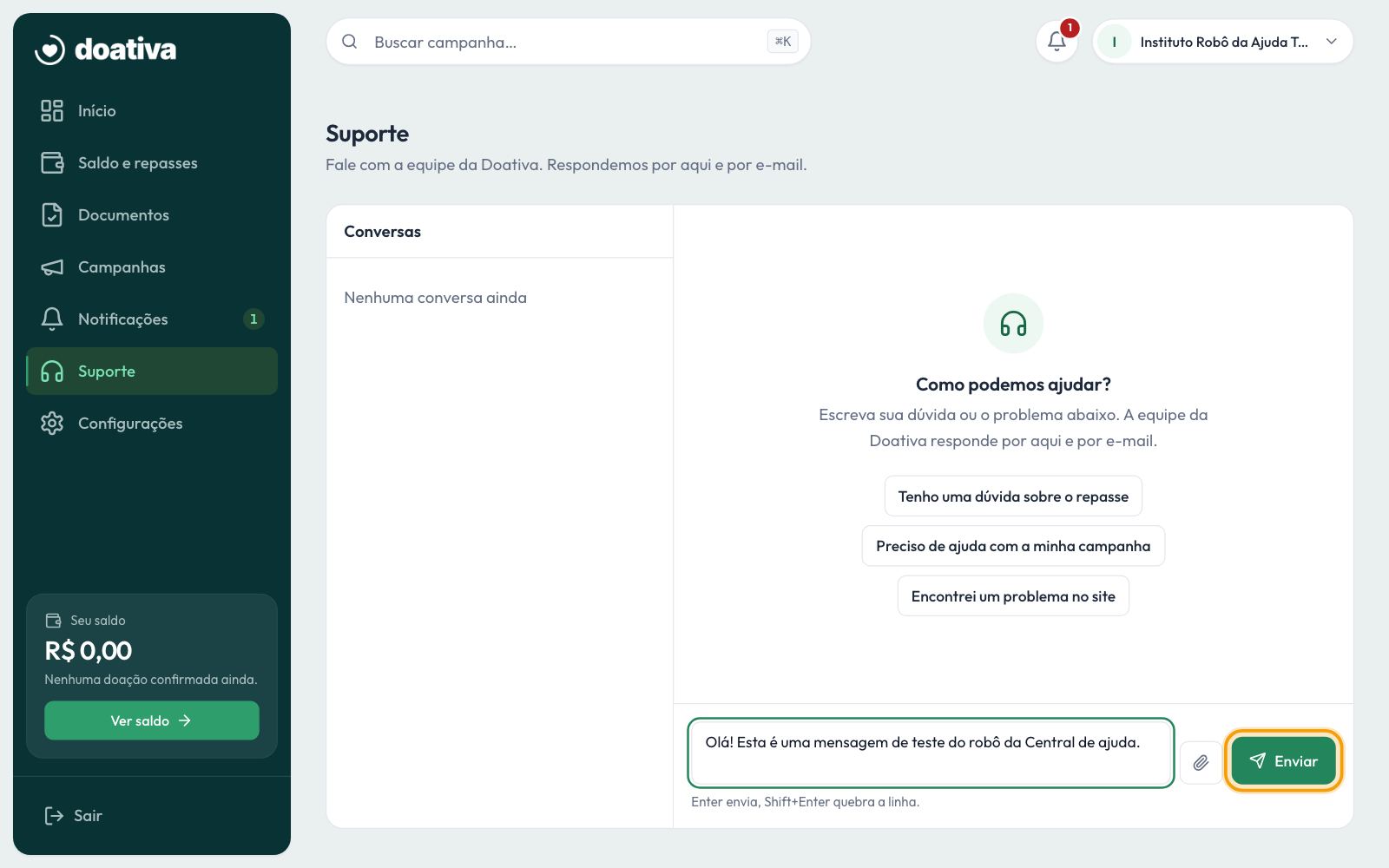Screen dimensions: 1389x868
Task: Click the wallet icon beside Seu saldo
Action: click(53, 621)
